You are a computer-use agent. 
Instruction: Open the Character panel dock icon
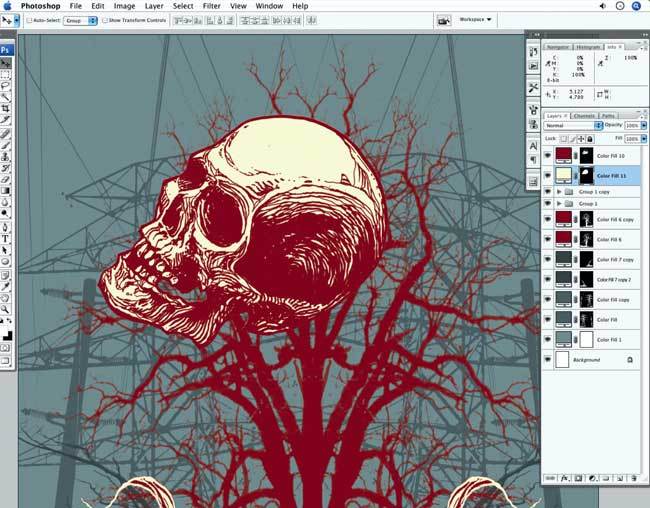coord(533,146)
